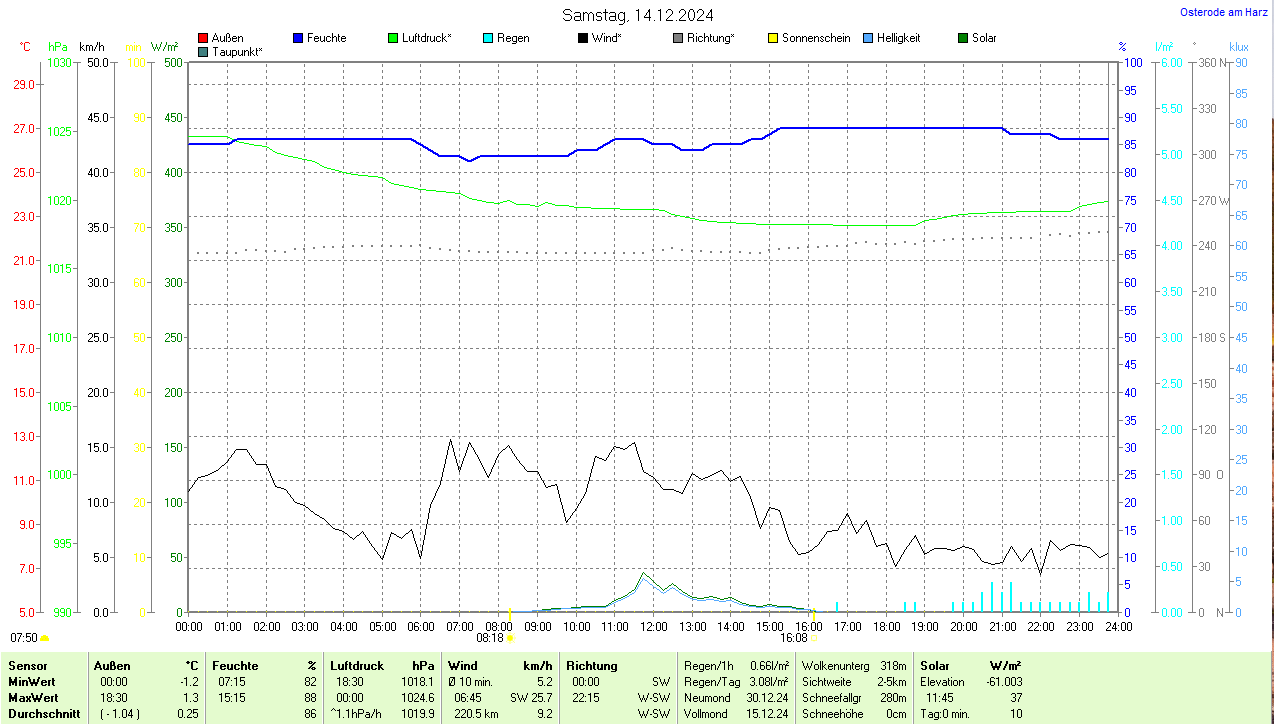Image resolution: width=1274 pixels, height=724 pixels.
Task: Toggle the Sonnenschein legend entry label
Action: 816,38
